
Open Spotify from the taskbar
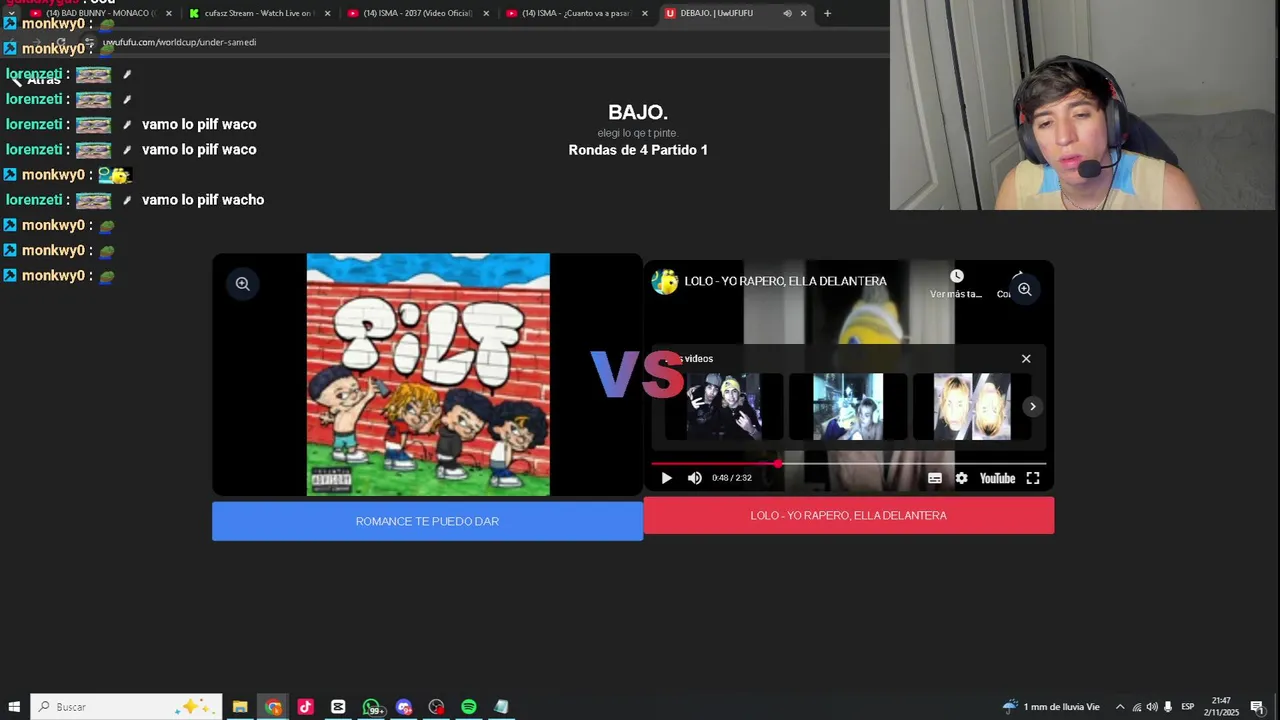(469, 707)
